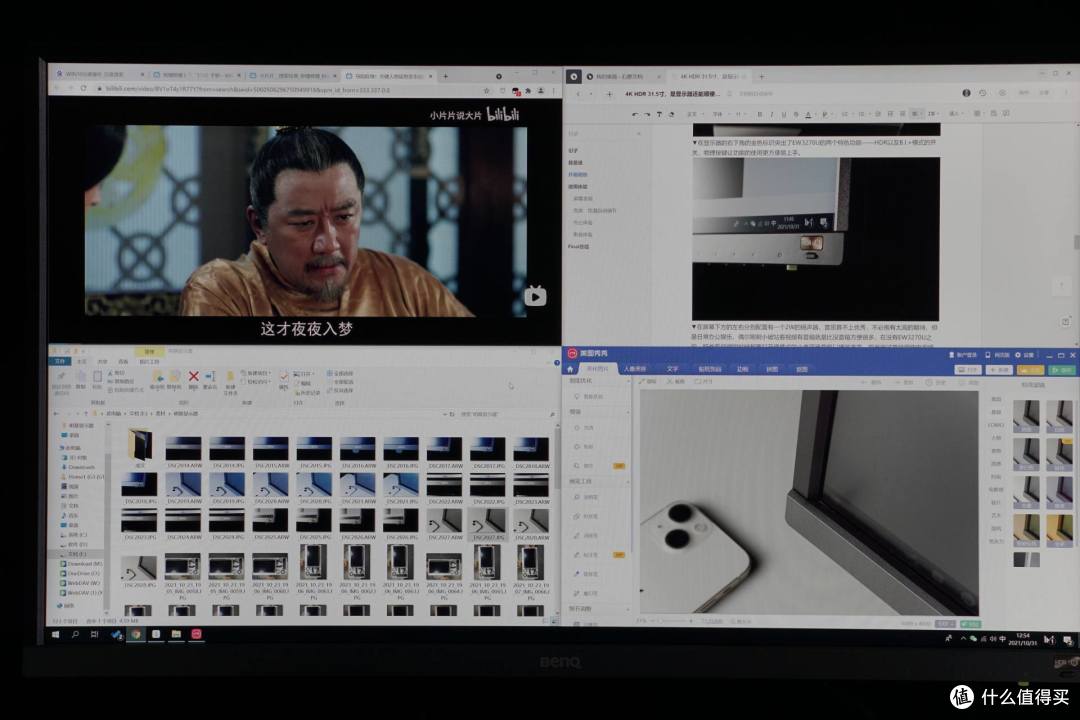The height and width of the screenshot is (720, 1080).
Task: Bookmark the bilibili page with star icon
Action: (x=487, y=90)
